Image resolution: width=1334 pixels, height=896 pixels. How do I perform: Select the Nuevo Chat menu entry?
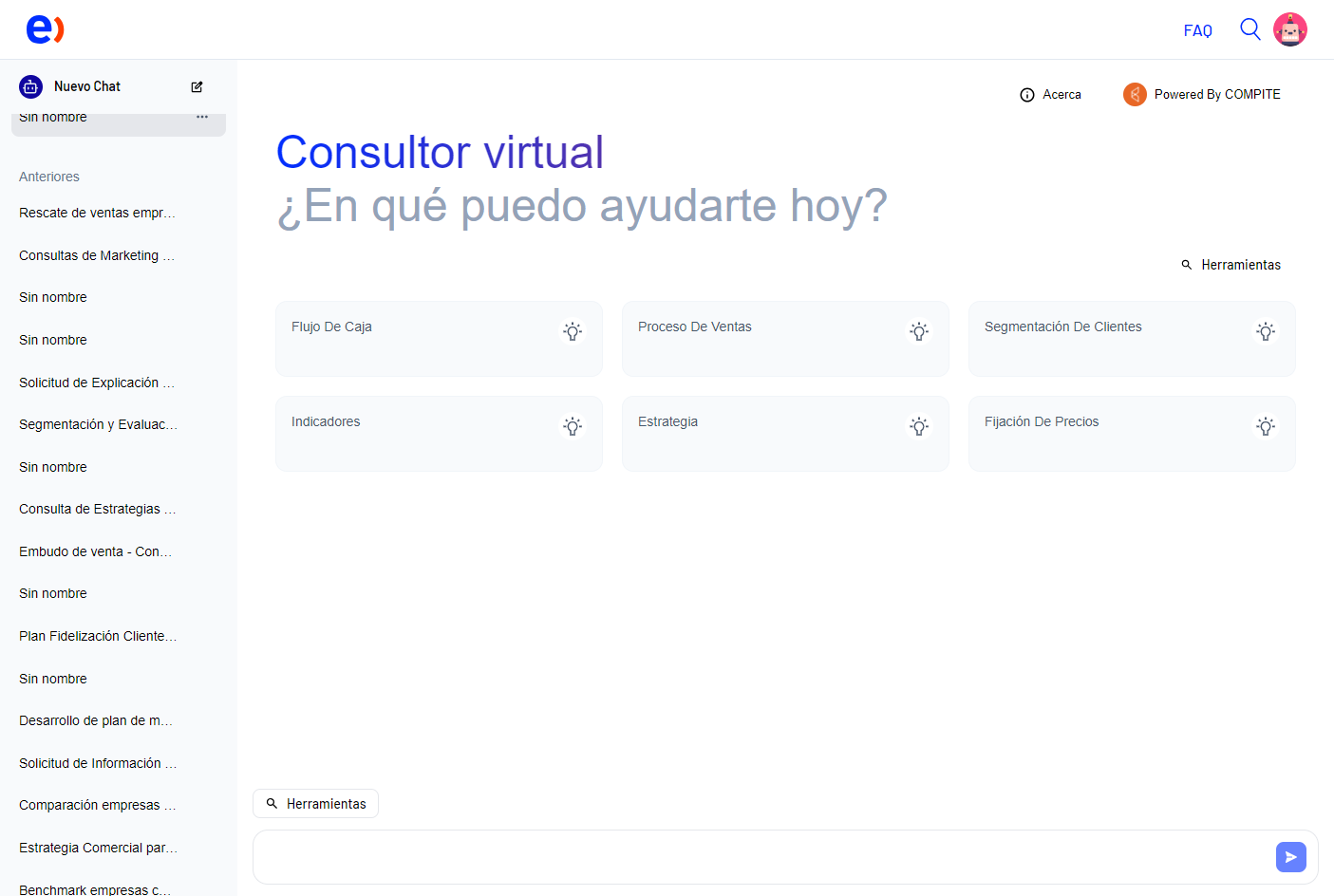pyautogui.click(x=87, y=86)
